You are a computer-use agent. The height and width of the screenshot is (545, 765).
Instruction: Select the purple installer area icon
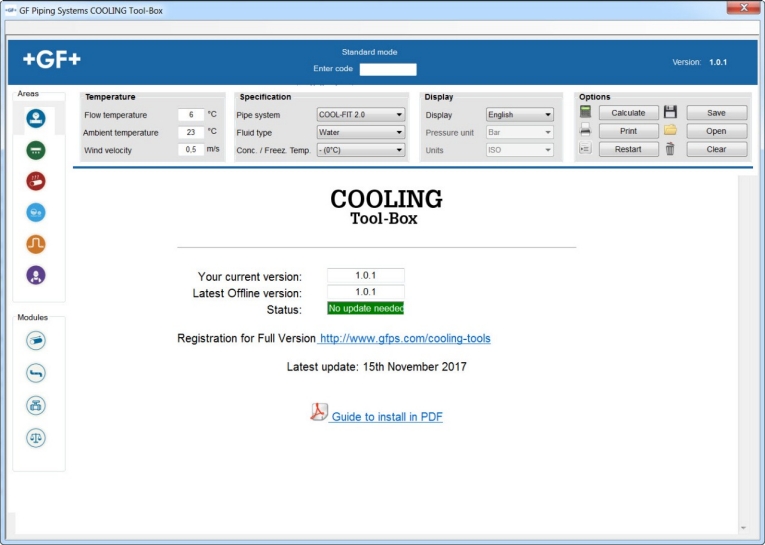point(36,275)
